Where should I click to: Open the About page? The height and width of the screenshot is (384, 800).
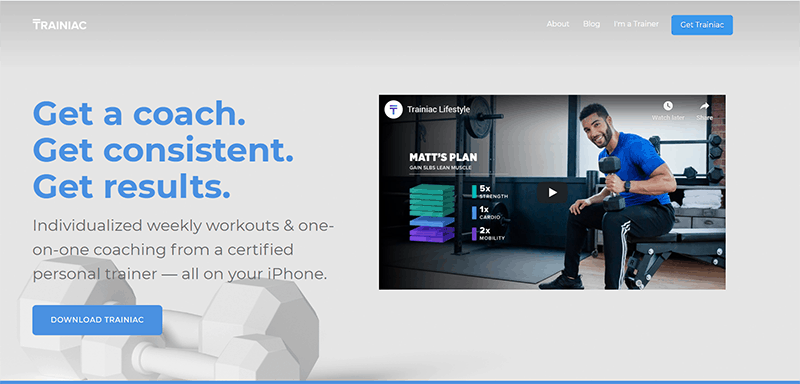tap(558, 24)
